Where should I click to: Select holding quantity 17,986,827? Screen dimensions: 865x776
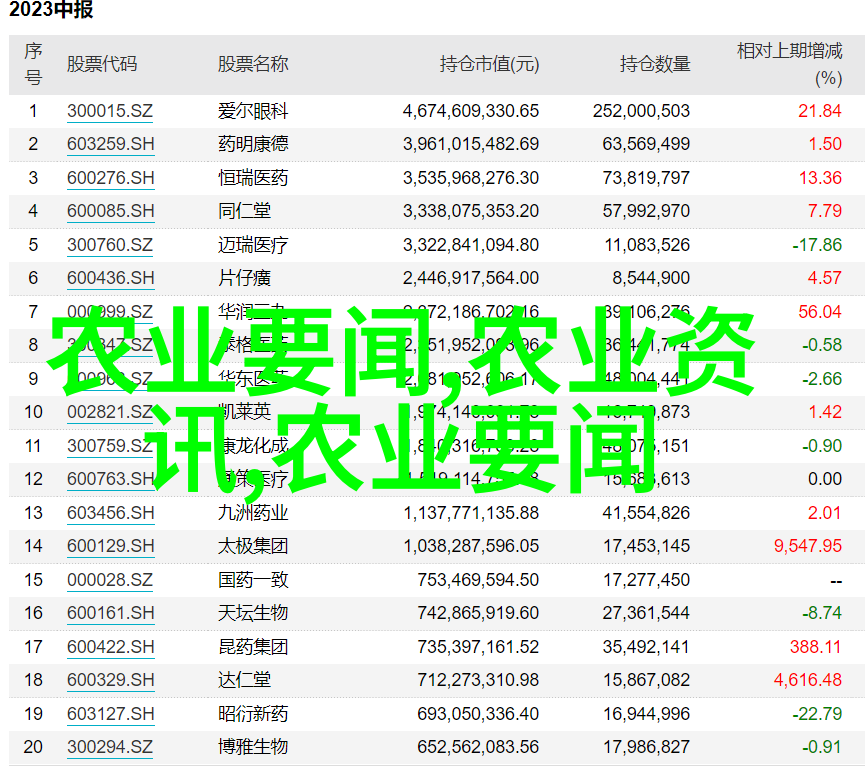tap(646, 746)
